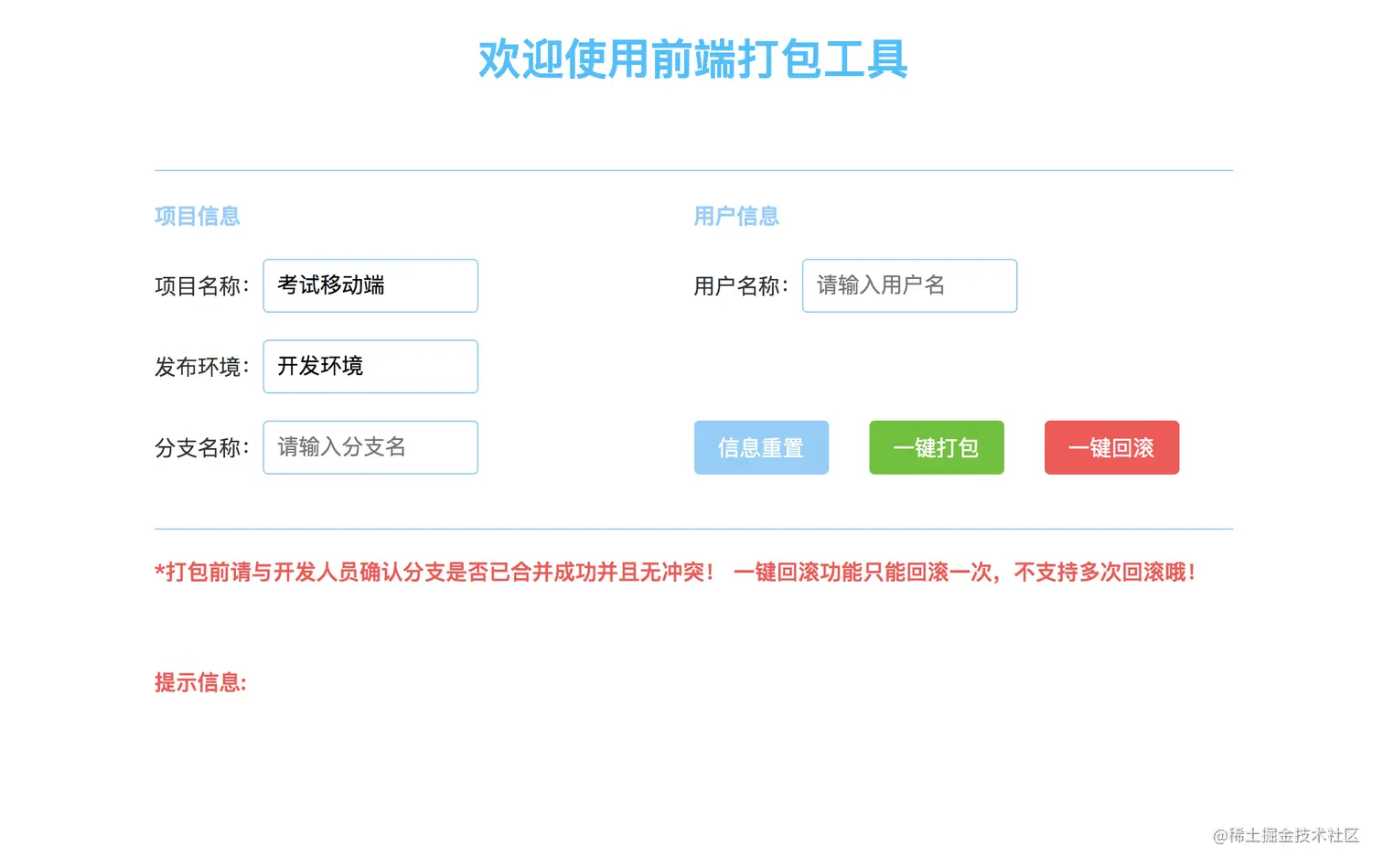Click the 用户名称 field label

point(740,285)
